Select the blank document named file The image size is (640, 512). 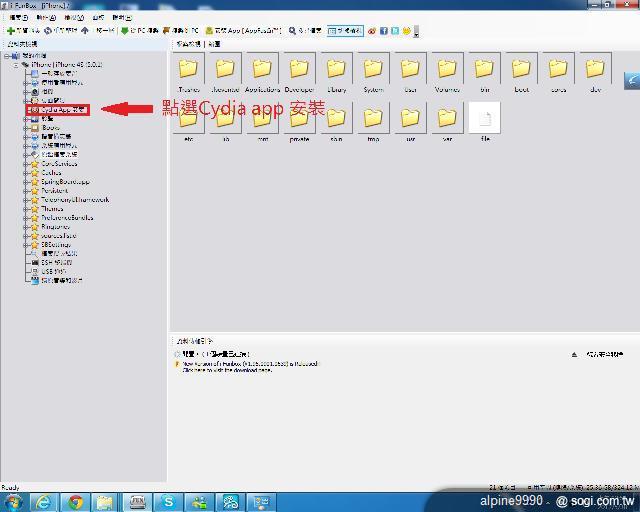[x=484, y=118]
